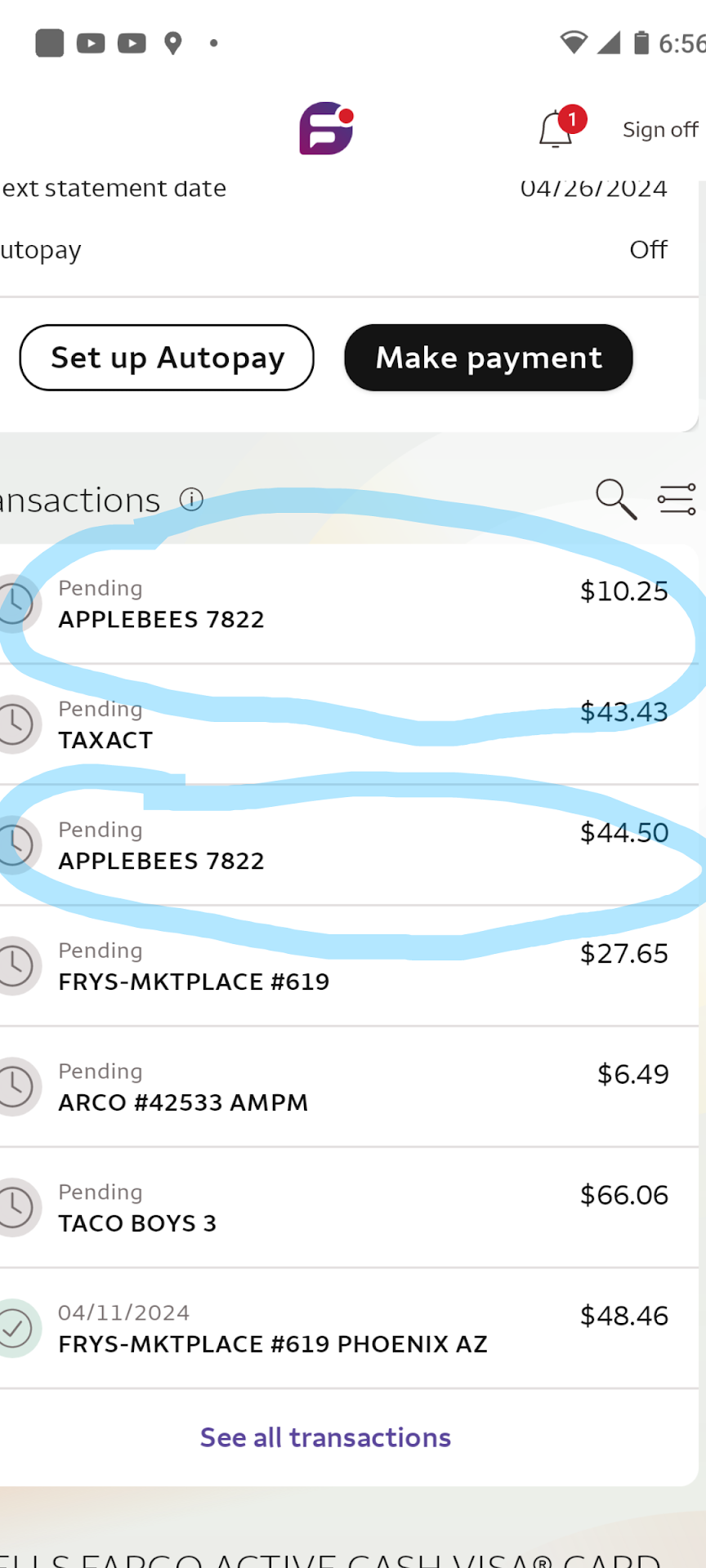Click the Sign off link
The height and width of the screenshot is (1568, 706).
coord(659,130)
